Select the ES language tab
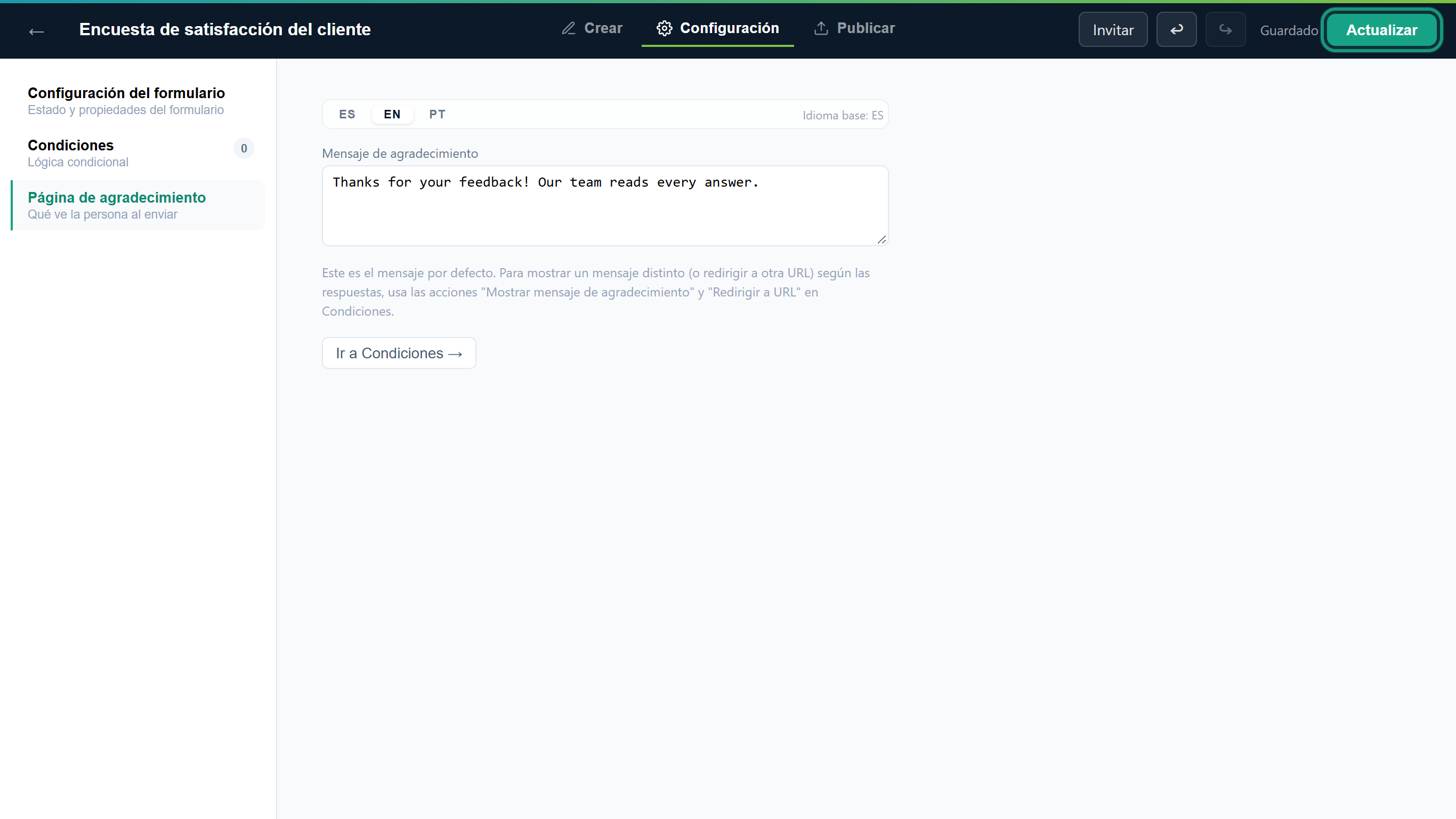The width and height of the screenshot is (1456, 819). coord(347,114)
